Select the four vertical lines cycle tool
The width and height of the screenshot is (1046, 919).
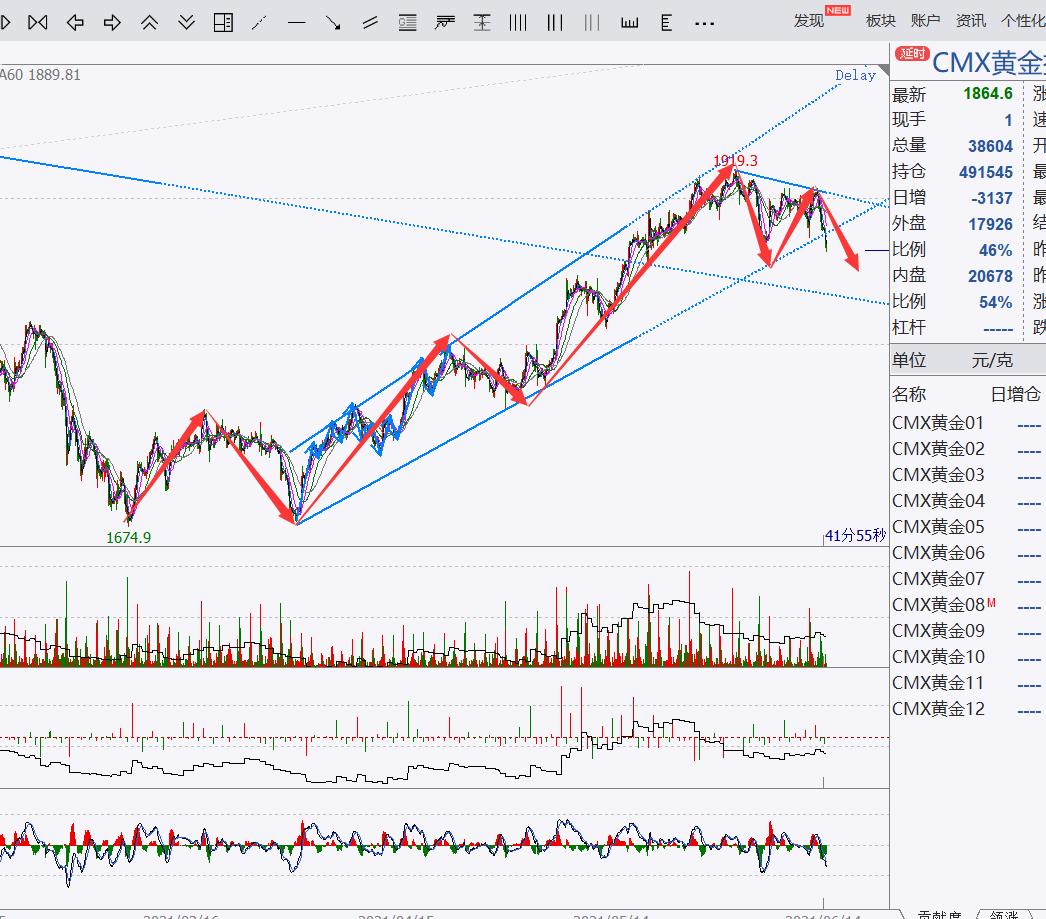(518, 23)
